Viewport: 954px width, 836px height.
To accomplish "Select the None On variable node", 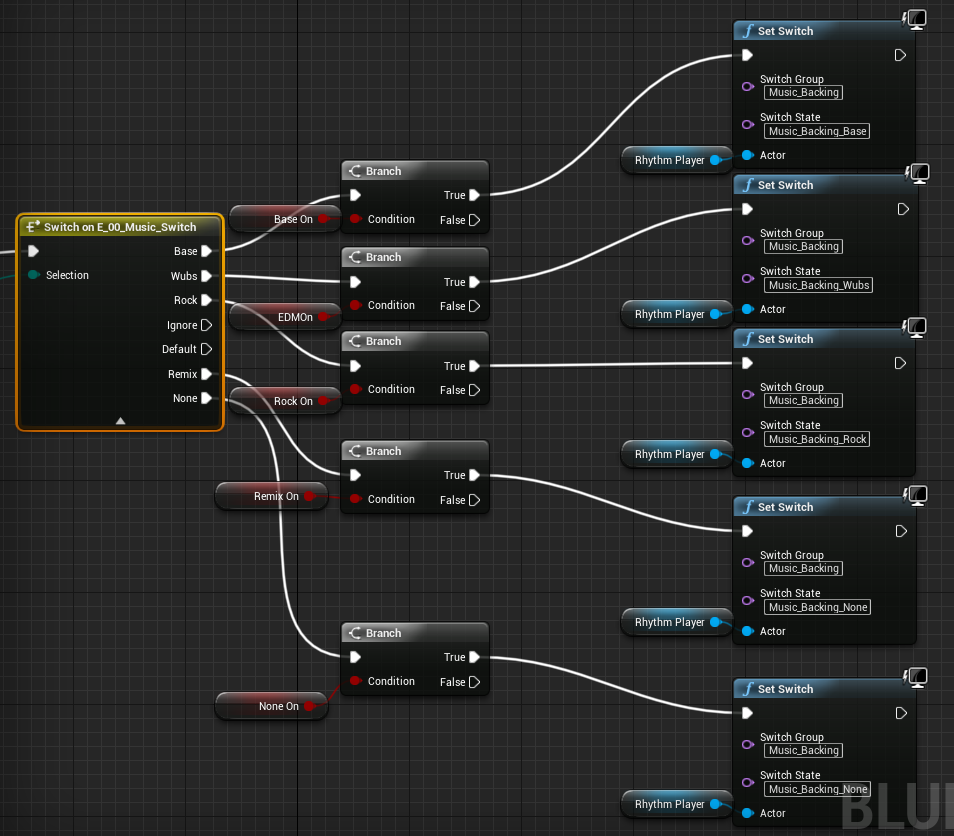I will pyautogui.click(x=271, y=706).
